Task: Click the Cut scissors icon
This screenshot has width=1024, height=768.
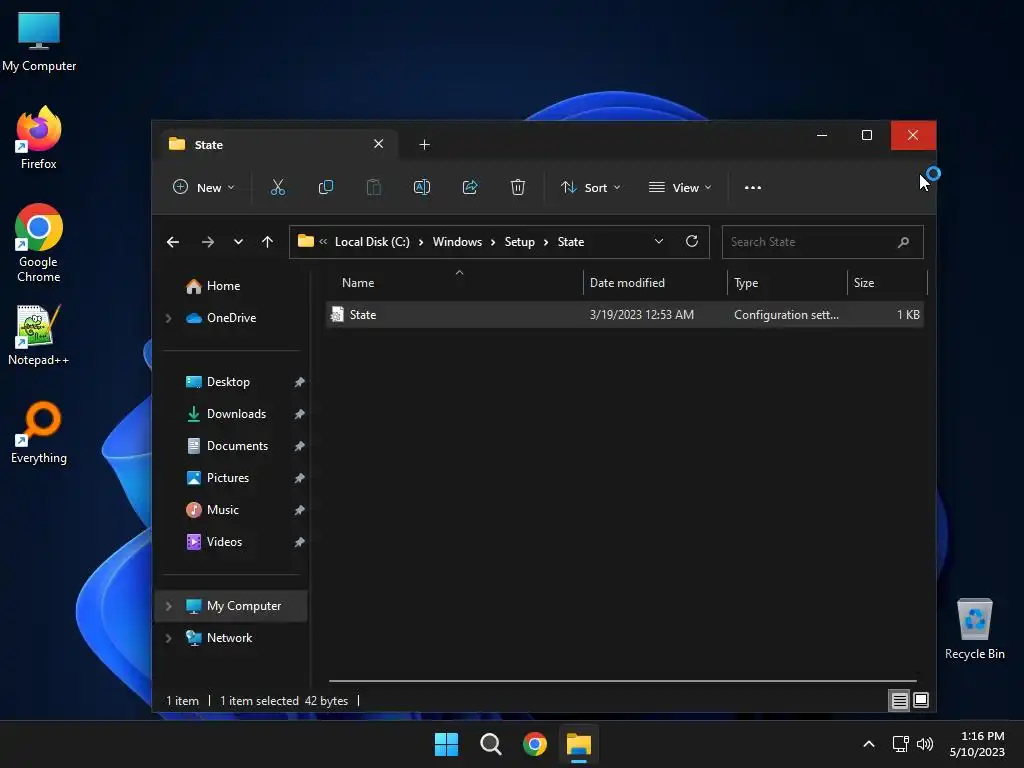Action: click(278, 187)
